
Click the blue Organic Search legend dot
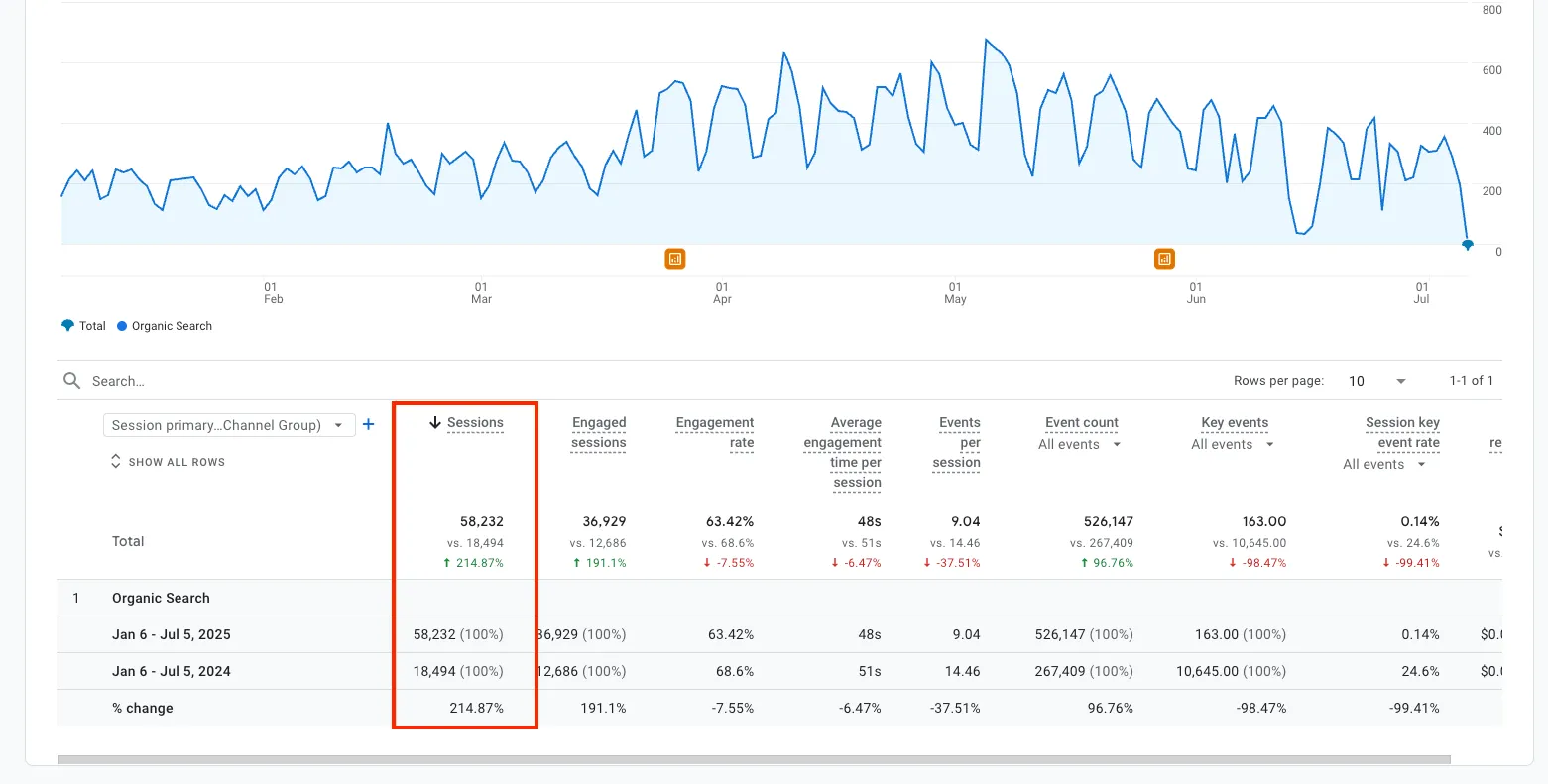121,326
